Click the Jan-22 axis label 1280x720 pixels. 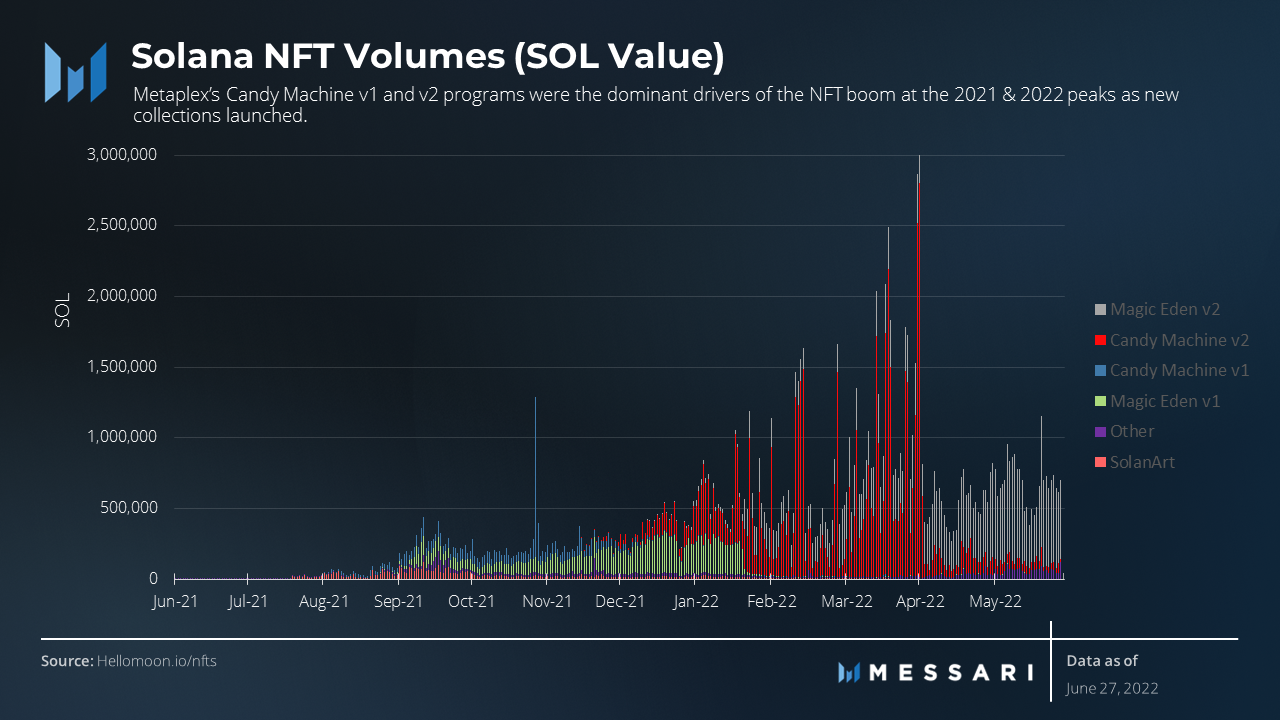(x=696, y=602)
